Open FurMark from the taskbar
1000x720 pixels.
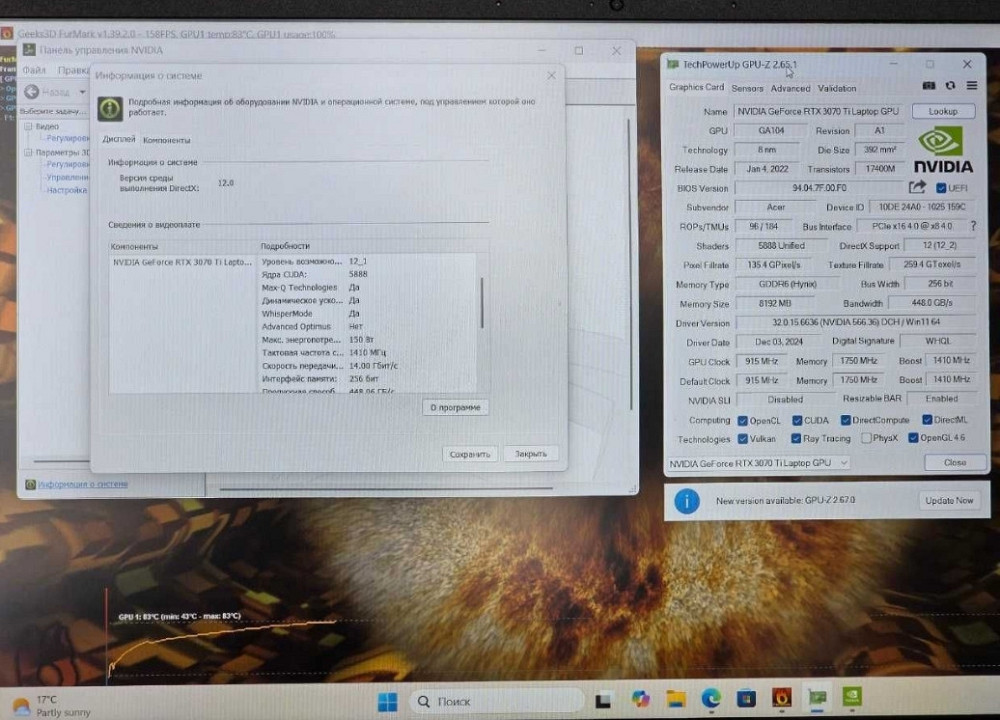(782, 698)
